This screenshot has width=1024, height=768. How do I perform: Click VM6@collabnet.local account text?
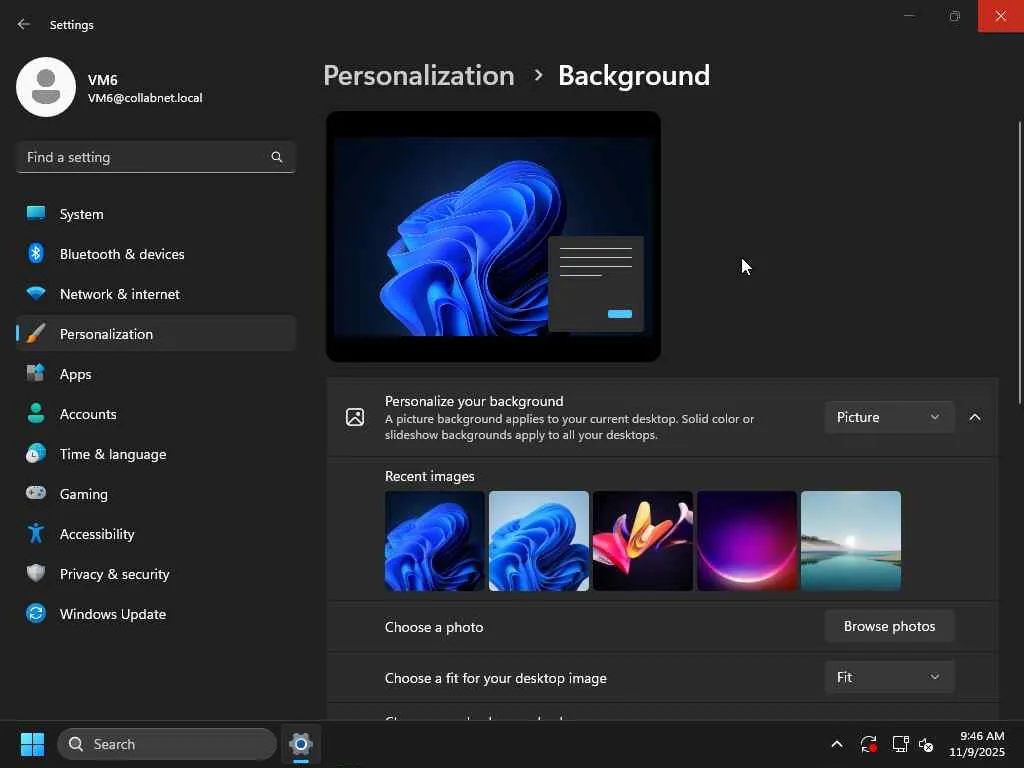click(145, 98)
